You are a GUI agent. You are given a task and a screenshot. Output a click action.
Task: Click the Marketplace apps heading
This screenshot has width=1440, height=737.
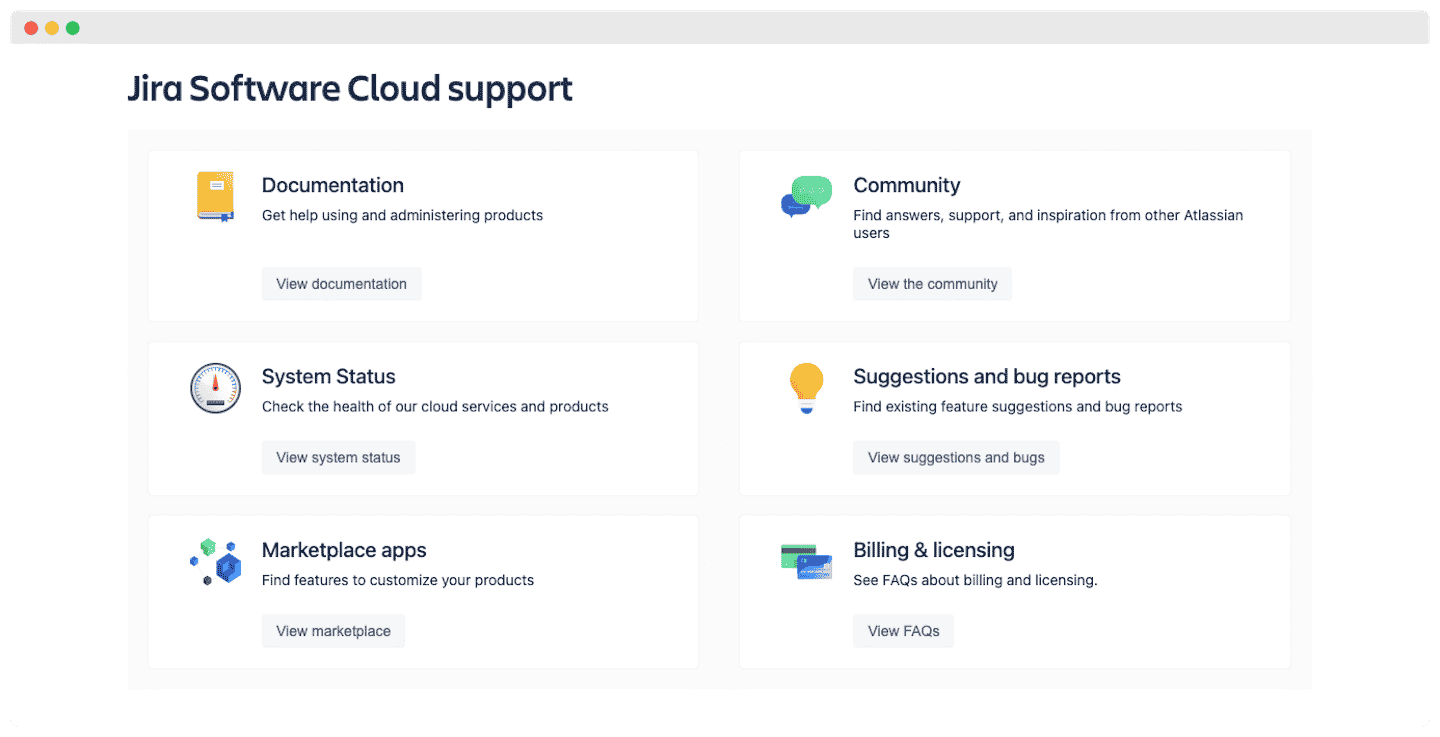344,550
